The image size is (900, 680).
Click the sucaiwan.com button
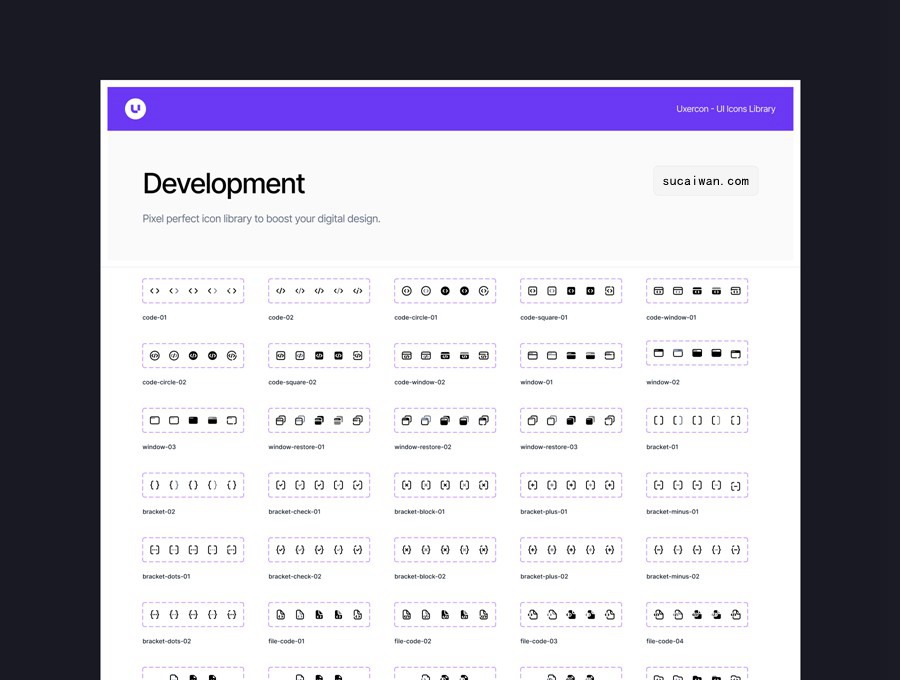click(x=705, y=181)
